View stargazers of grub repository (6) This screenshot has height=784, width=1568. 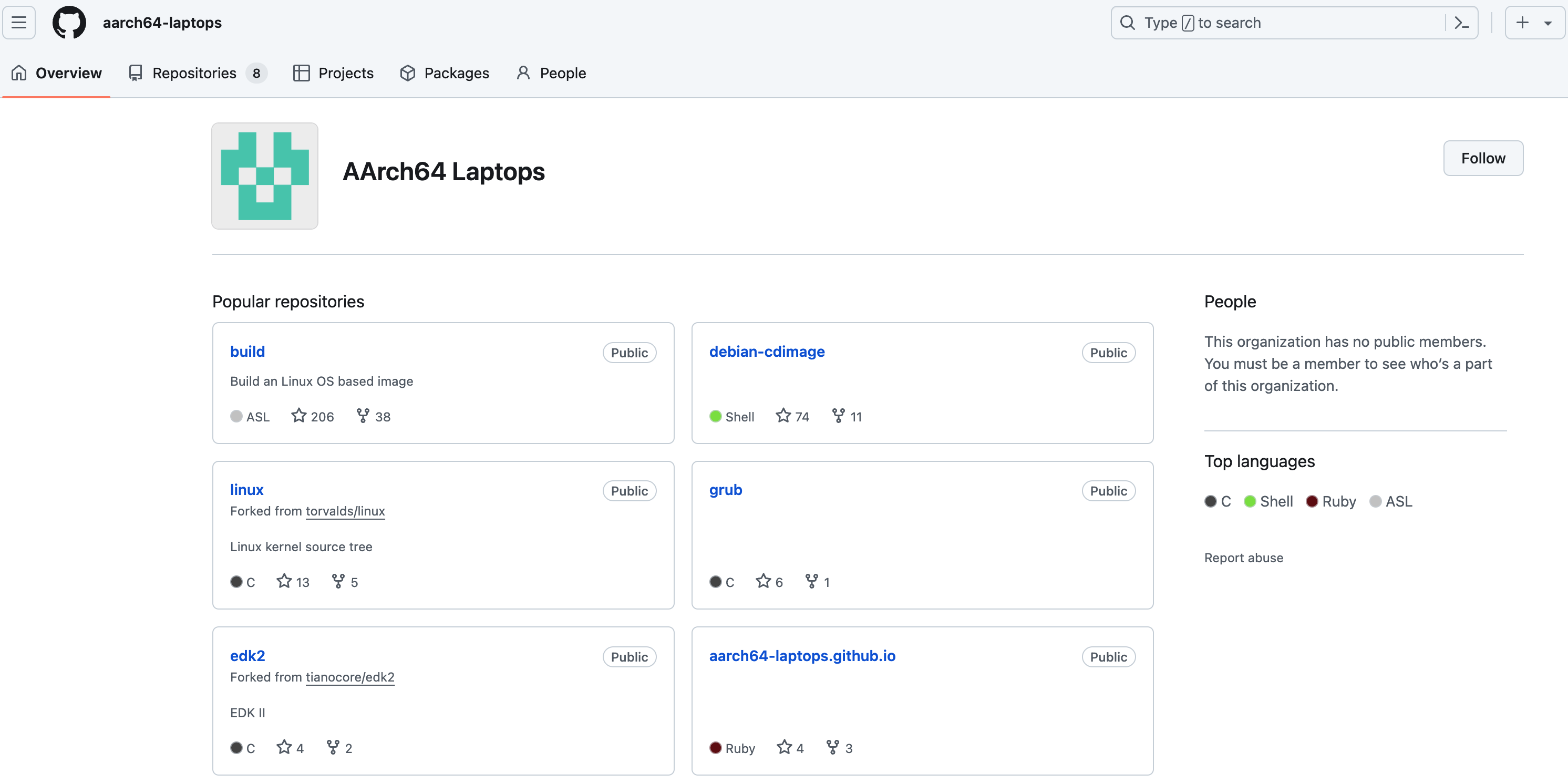click(769, 582)
